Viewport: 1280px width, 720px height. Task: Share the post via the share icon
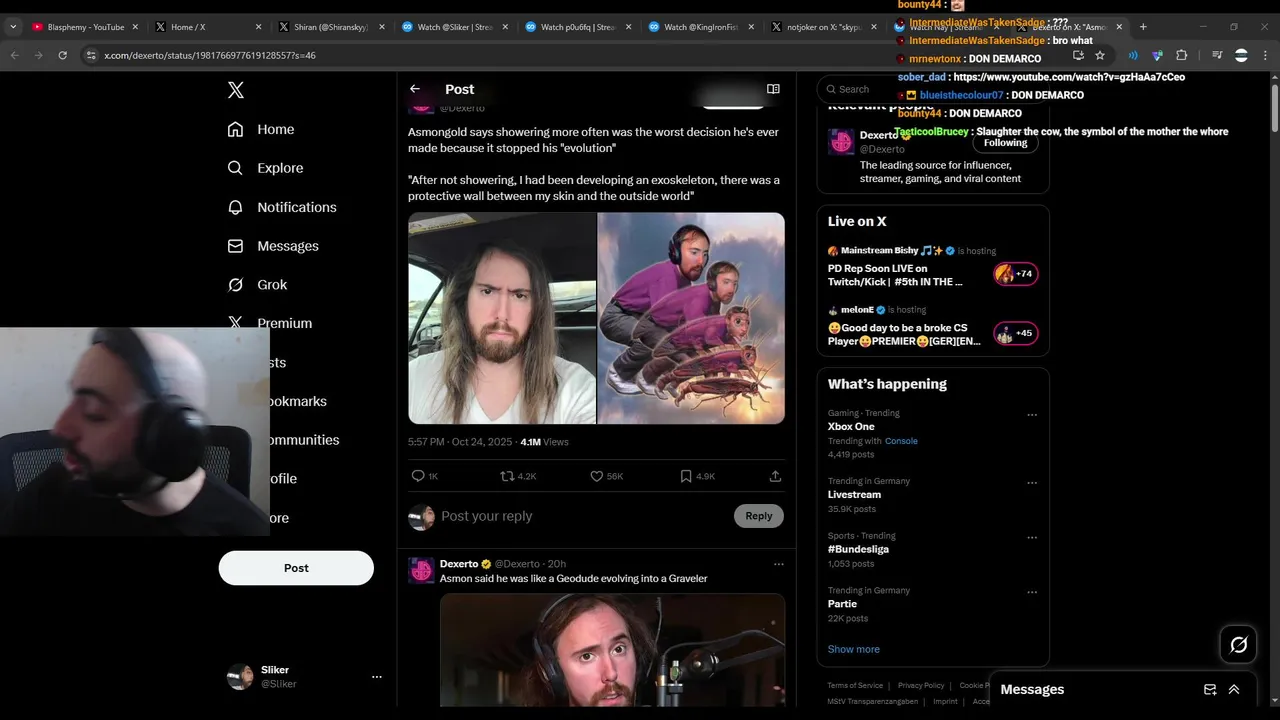coord(775,476)
